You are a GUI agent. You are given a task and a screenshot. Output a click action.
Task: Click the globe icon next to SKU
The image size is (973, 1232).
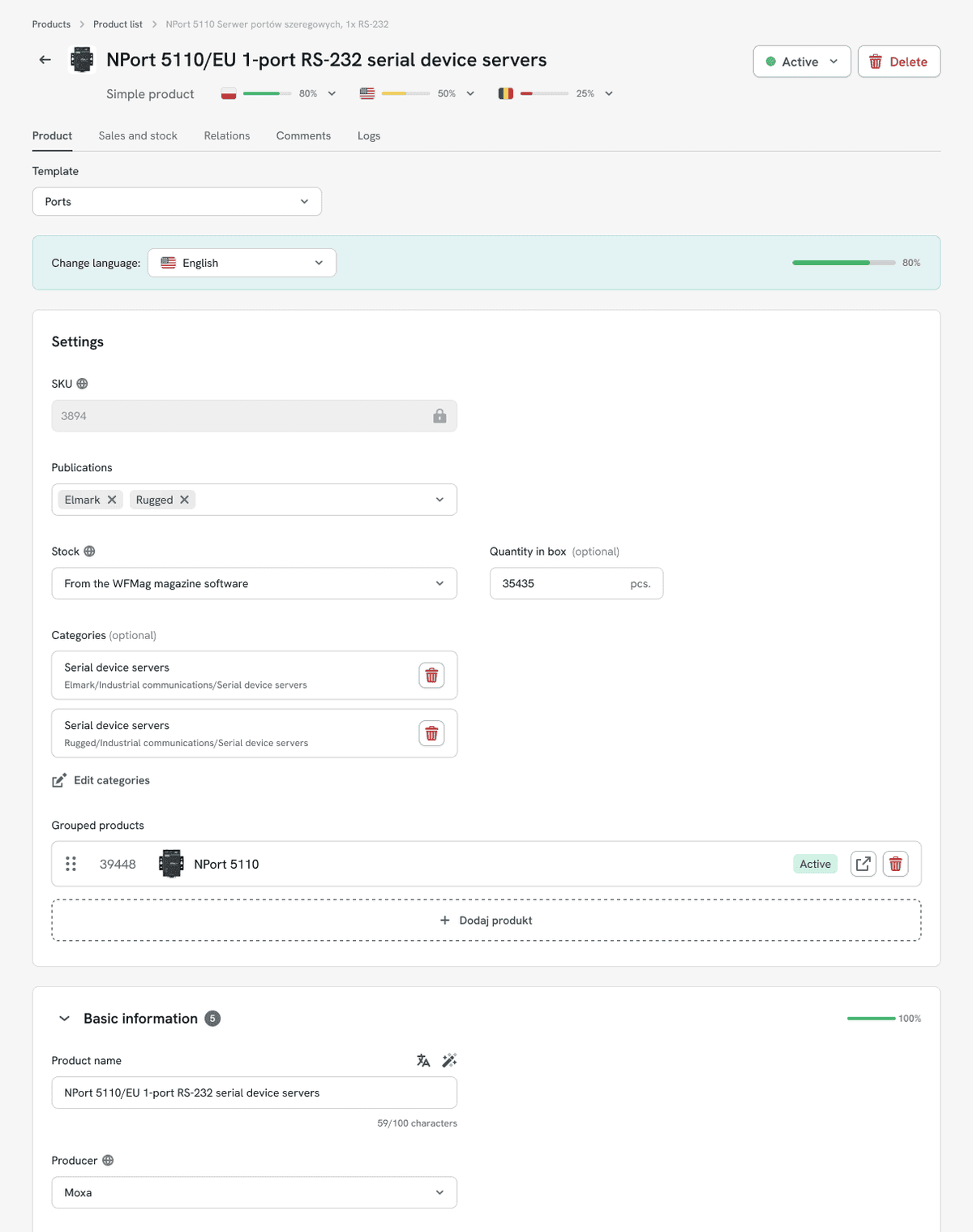point(82,384)
